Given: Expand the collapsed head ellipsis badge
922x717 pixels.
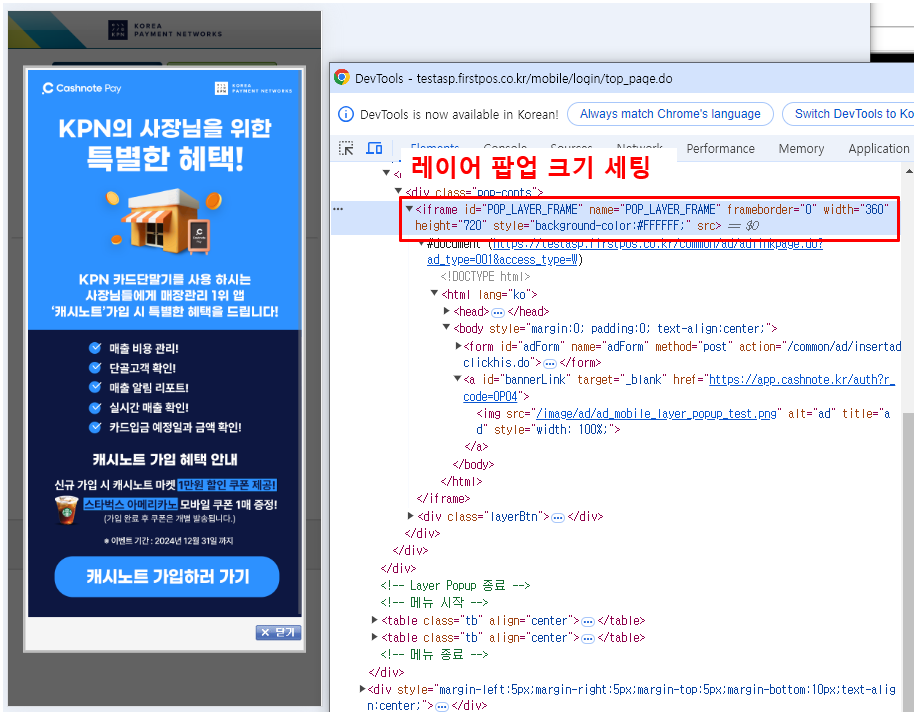Looking at the screenshot, I should point(497,312).
